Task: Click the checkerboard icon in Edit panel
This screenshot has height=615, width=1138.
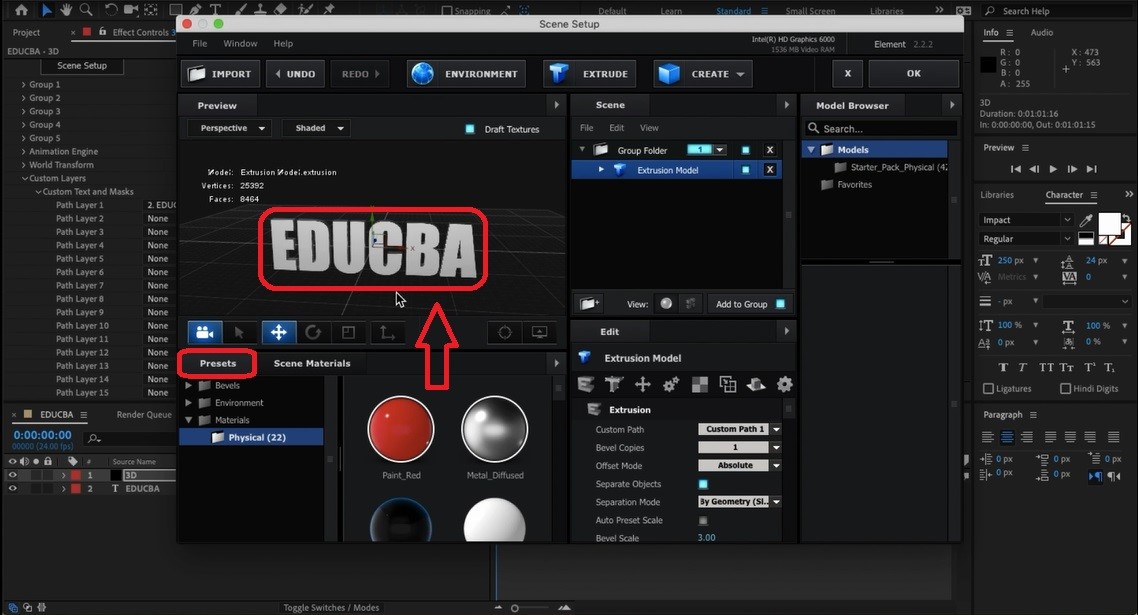Action: coord(700,384)
